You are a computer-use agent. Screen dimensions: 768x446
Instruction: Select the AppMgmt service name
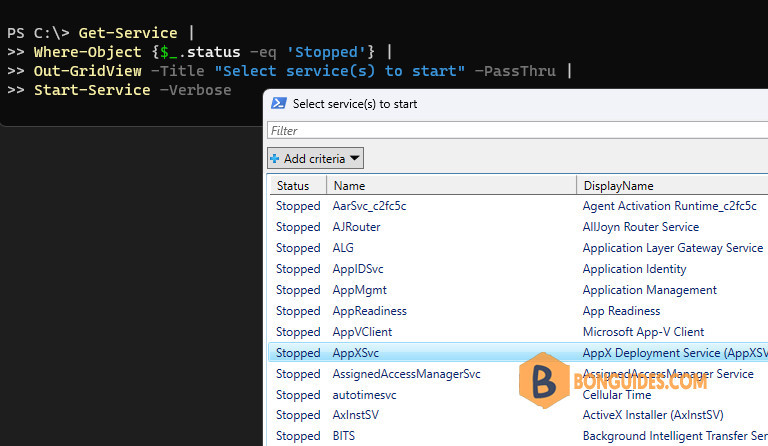tap(360, 290)
